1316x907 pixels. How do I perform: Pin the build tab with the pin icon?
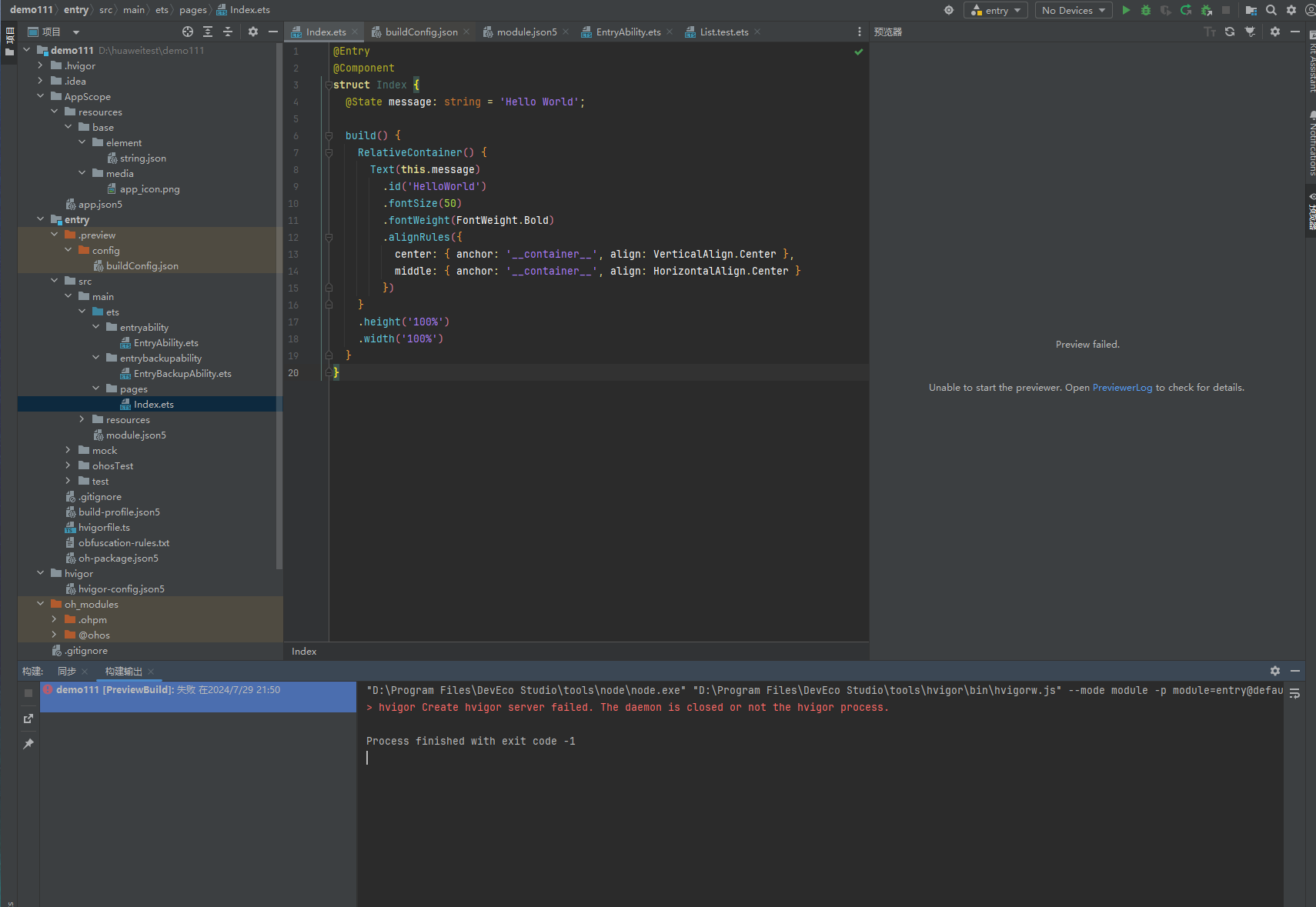(28, 744)
